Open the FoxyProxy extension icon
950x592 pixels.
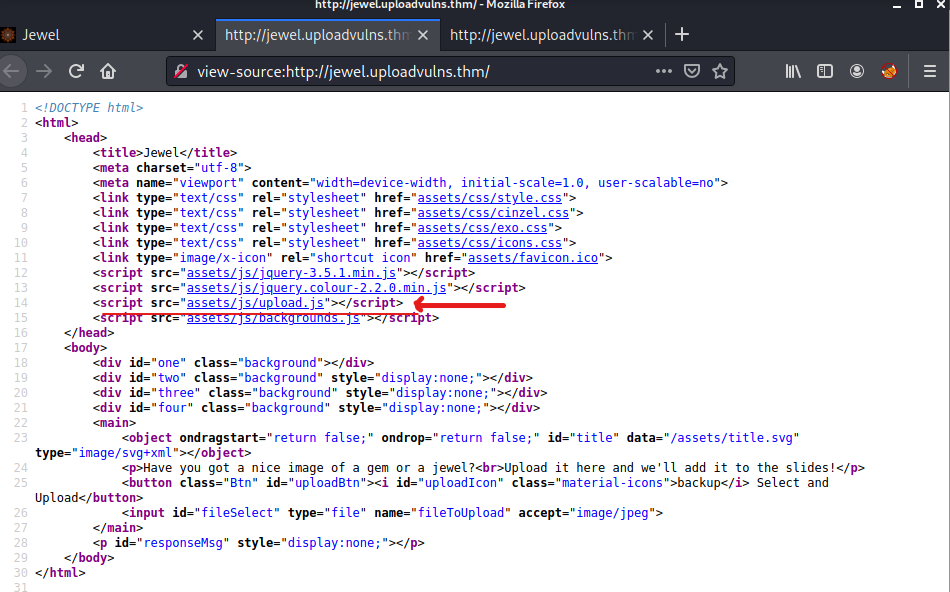pos(889,72)
